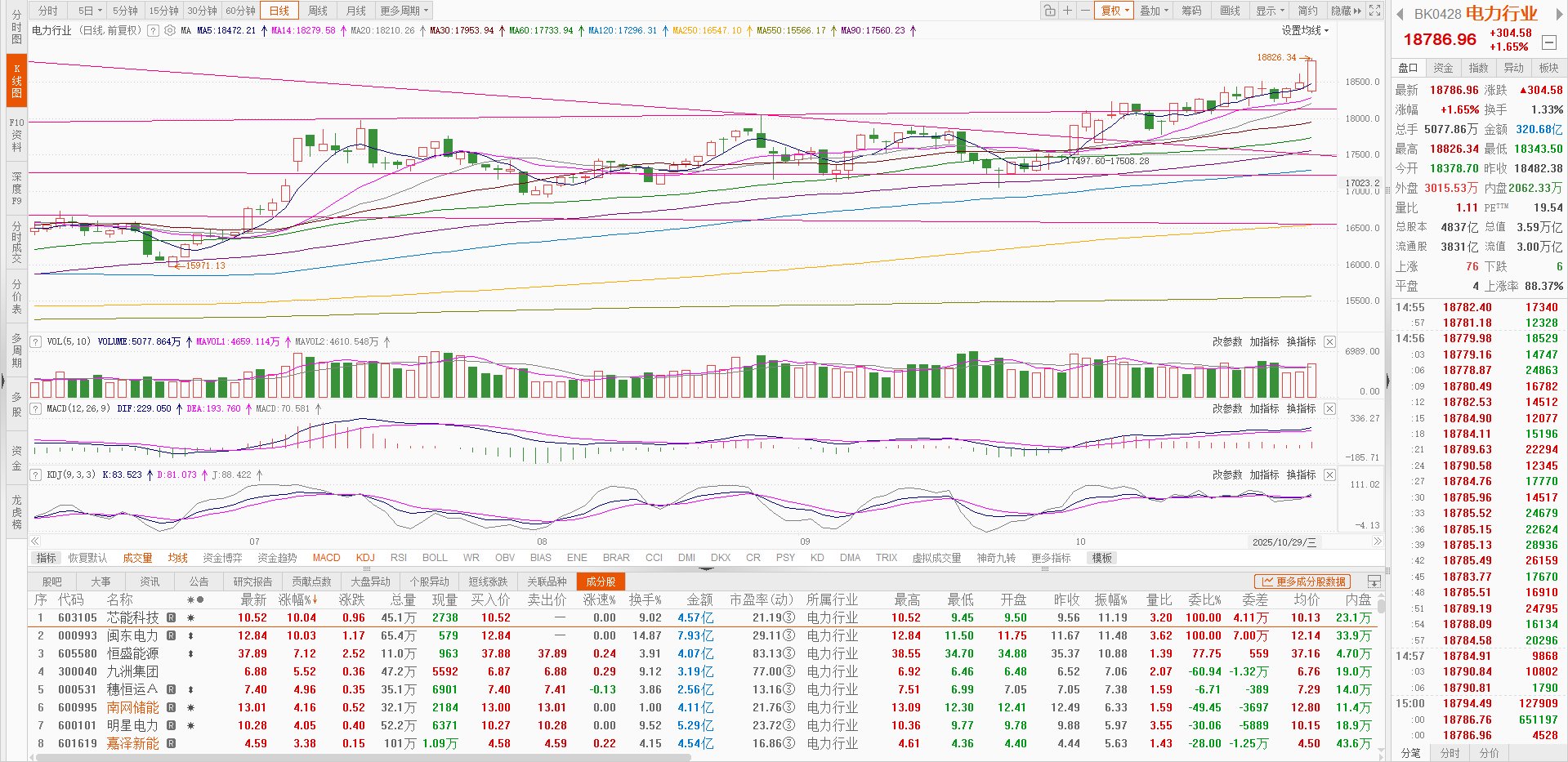The height and width of the screenshot is (762, 1568).
Task: Click the 更多成分股数据 button
Action: (x=1302, y=582)
